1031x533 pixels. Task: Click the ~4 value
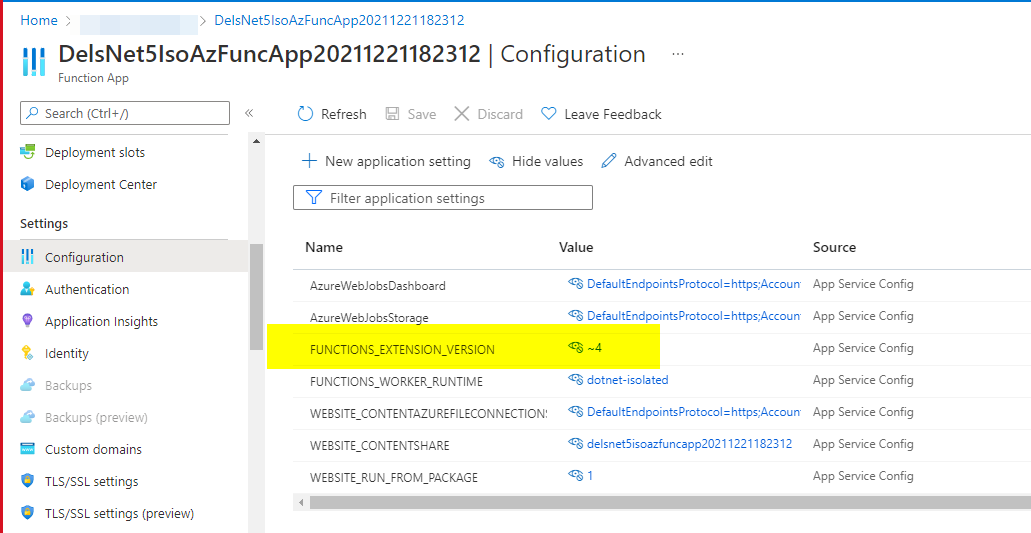coord(594,348)
